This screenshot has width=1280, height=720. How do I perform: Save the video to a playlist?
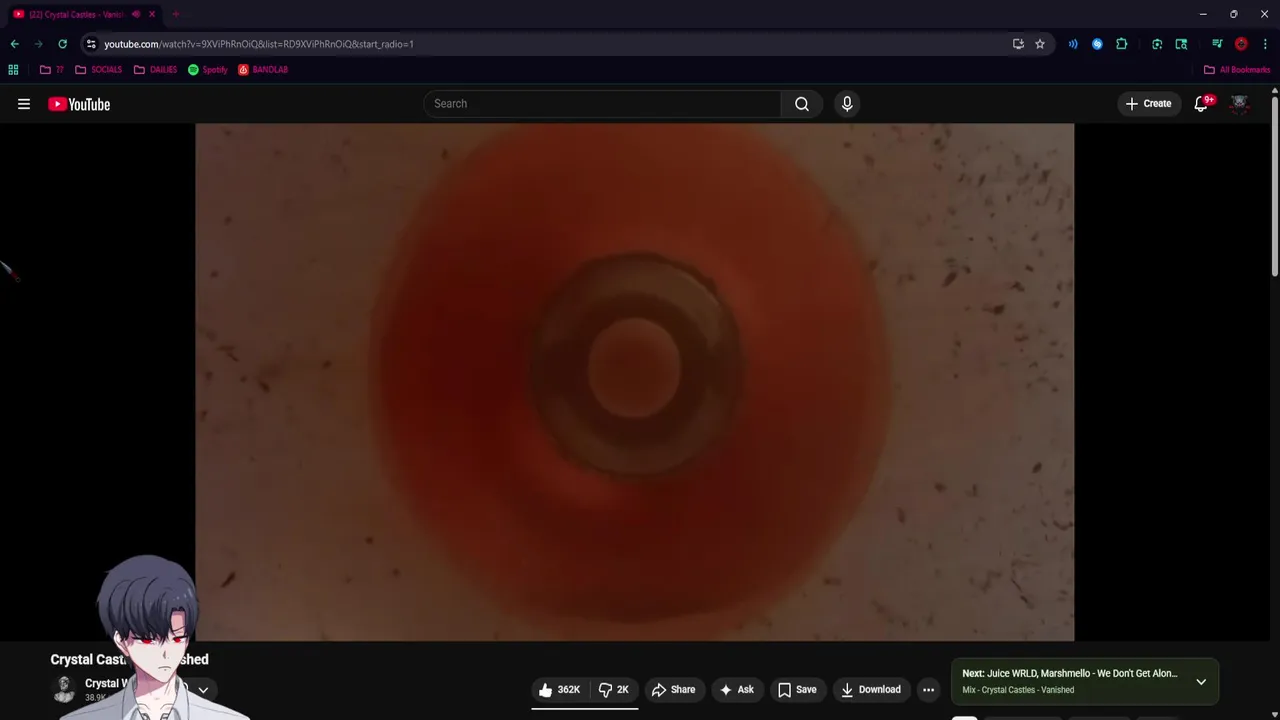pyautogui.click(x=797, y=690)
